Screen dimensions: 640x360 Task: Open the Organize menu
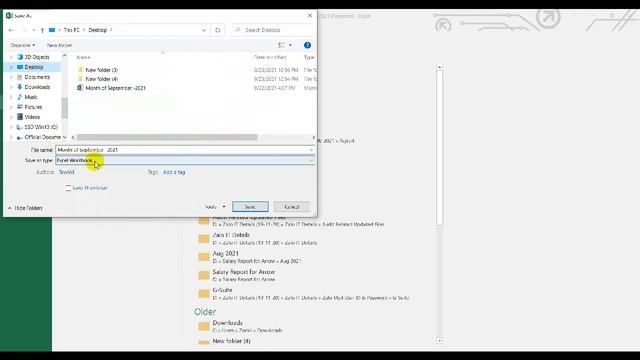point(22,45)
